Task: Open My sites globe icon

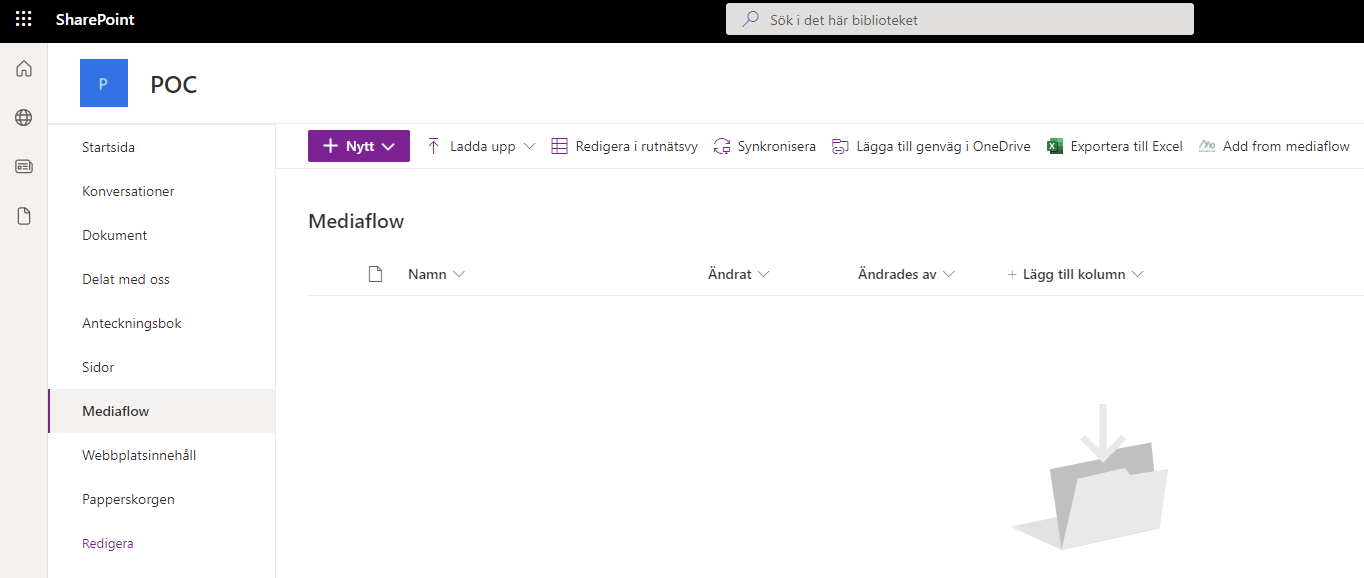Action: tap(24, 118)
